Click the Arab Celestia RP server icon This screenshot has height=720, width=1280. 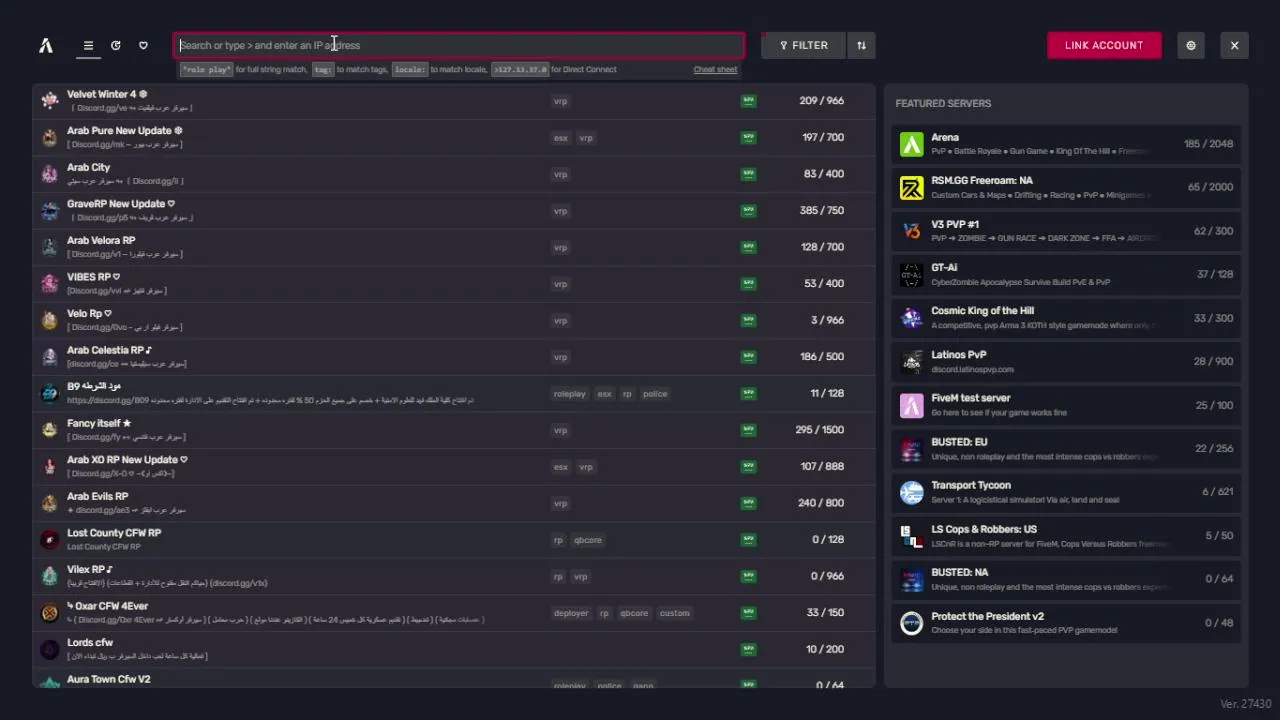point(49,356)
